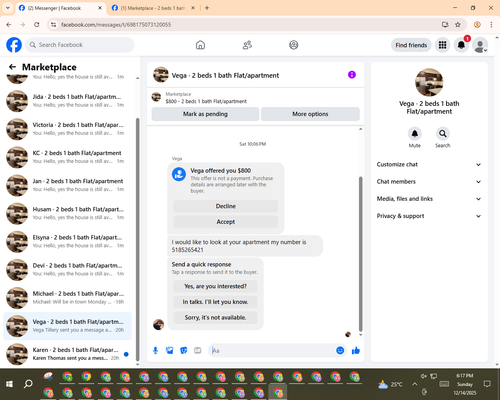Open a new browser tab
500x400 pixels.
click(207, 8)
